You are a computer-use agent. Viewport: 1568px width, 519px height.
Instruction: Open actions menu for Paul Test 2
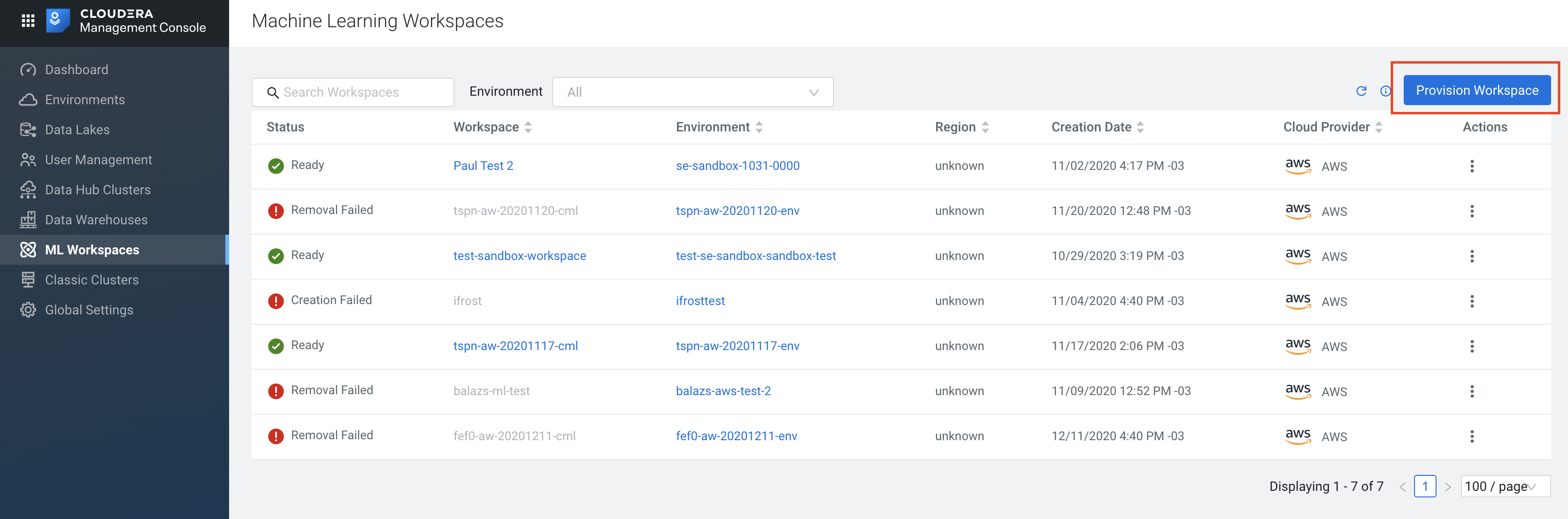click(x=1472, y=166)
